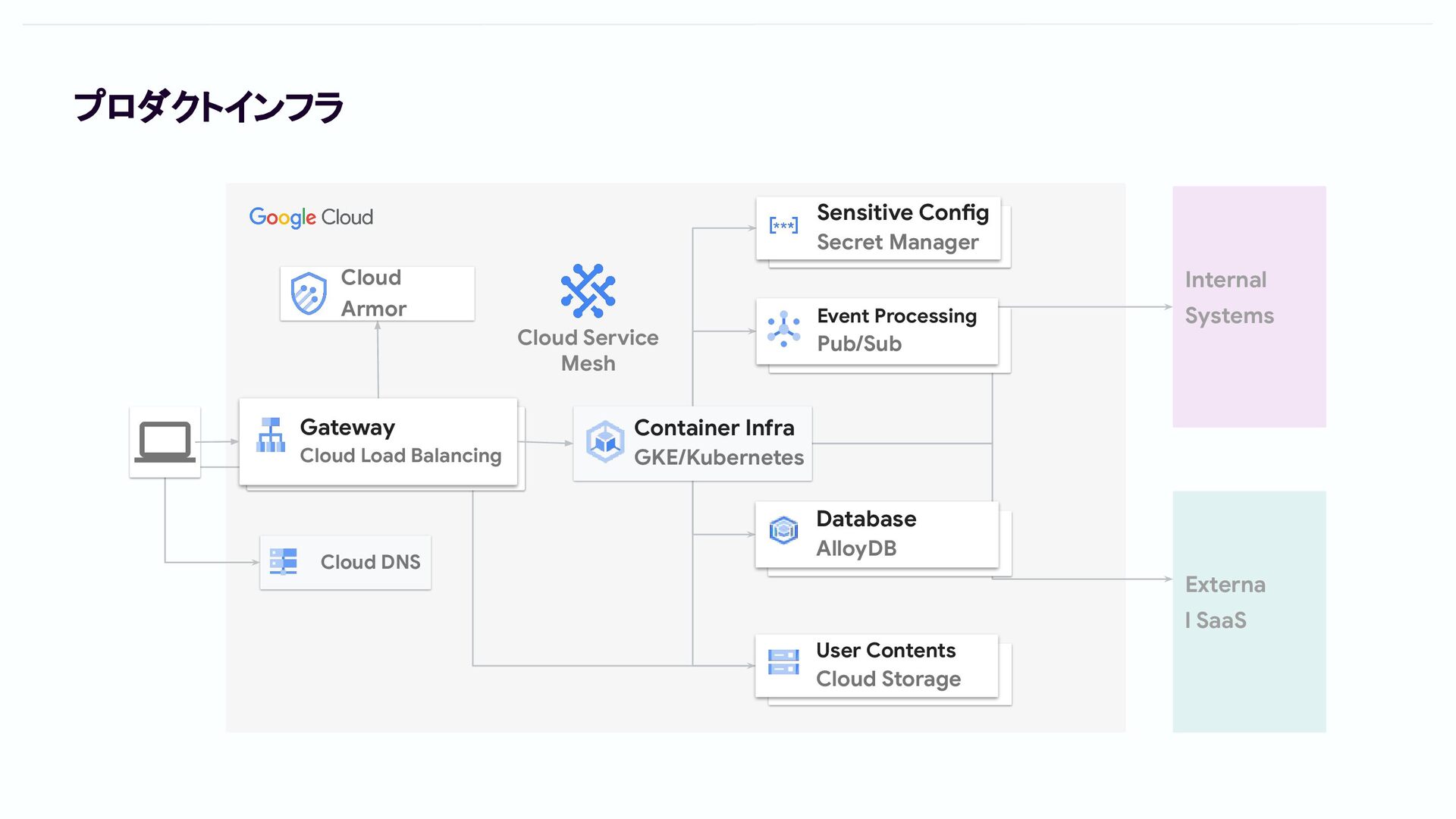Click the Gateway label text
This screenshot has width=1456, height=819.
(x=347, y=428)
